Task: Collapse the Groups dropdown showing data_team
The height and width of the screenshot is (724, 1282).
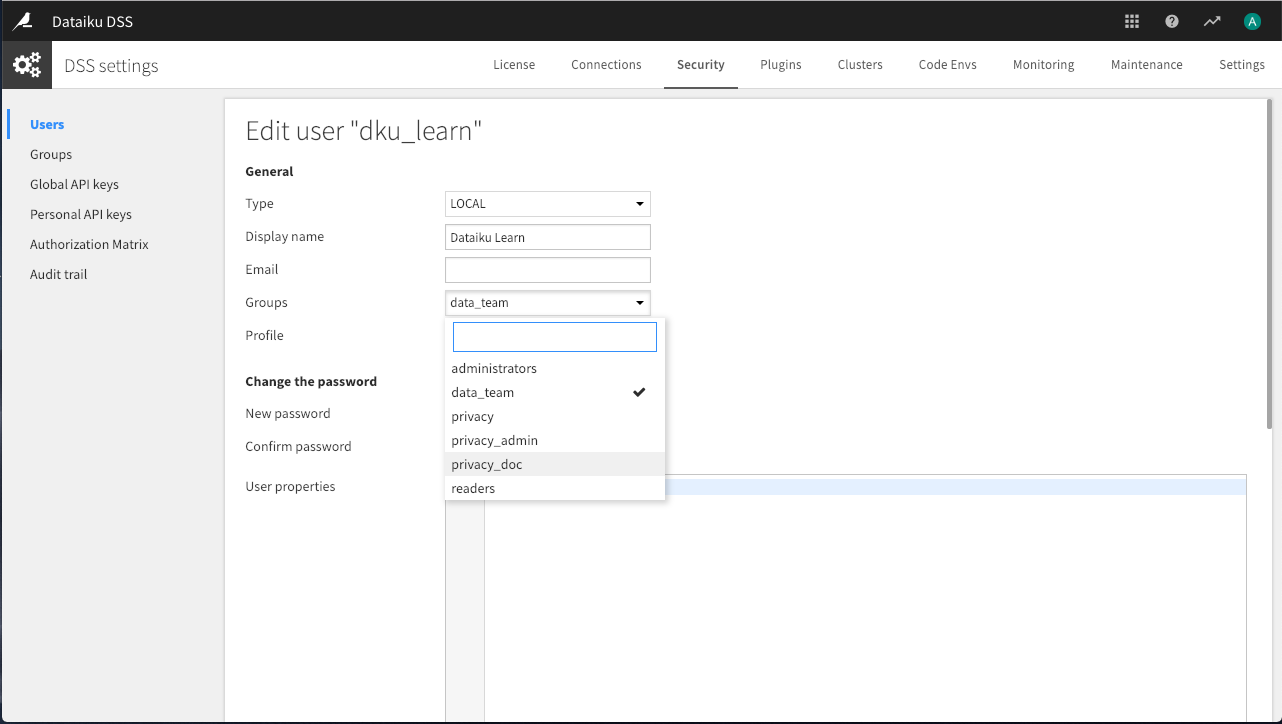Action: pos(548,303)
